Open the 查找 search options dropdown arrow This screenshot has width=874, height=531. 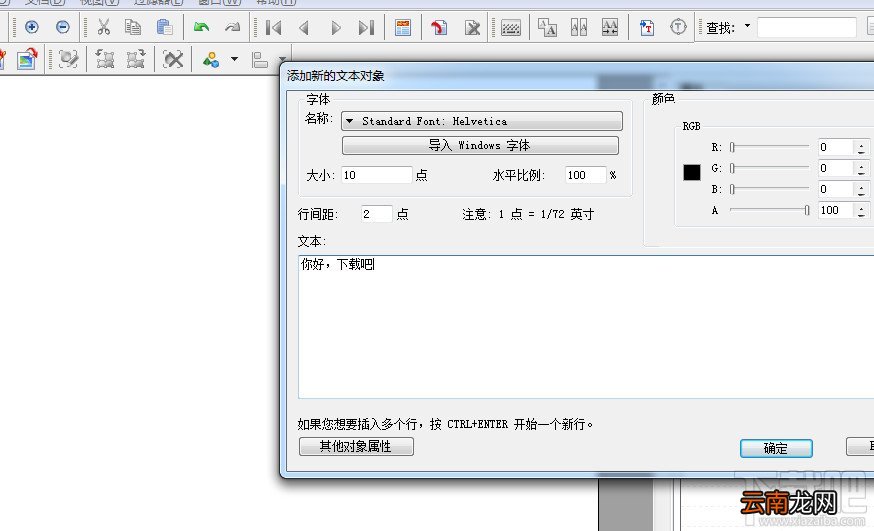(747, 26)
